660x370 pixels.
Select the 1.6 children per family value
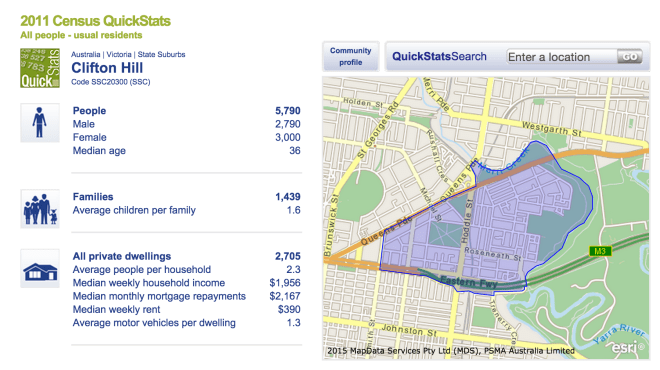point(294,210)
